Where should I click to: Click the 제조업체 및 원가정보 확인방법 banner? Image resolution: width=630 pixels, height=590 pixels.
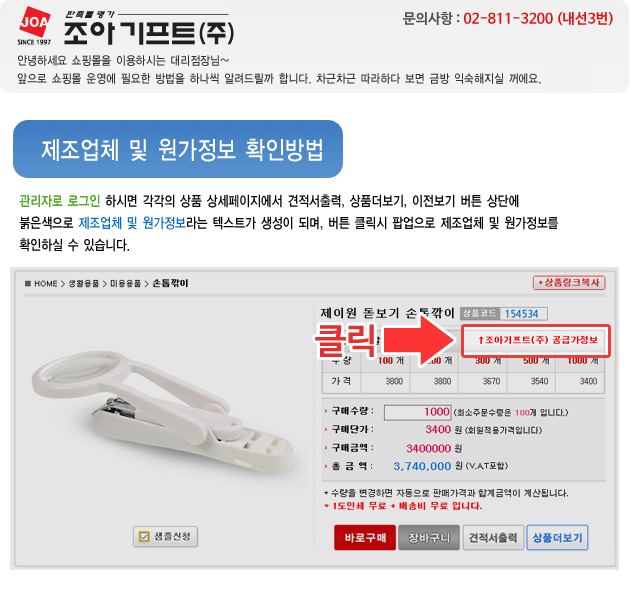point(178,149)
